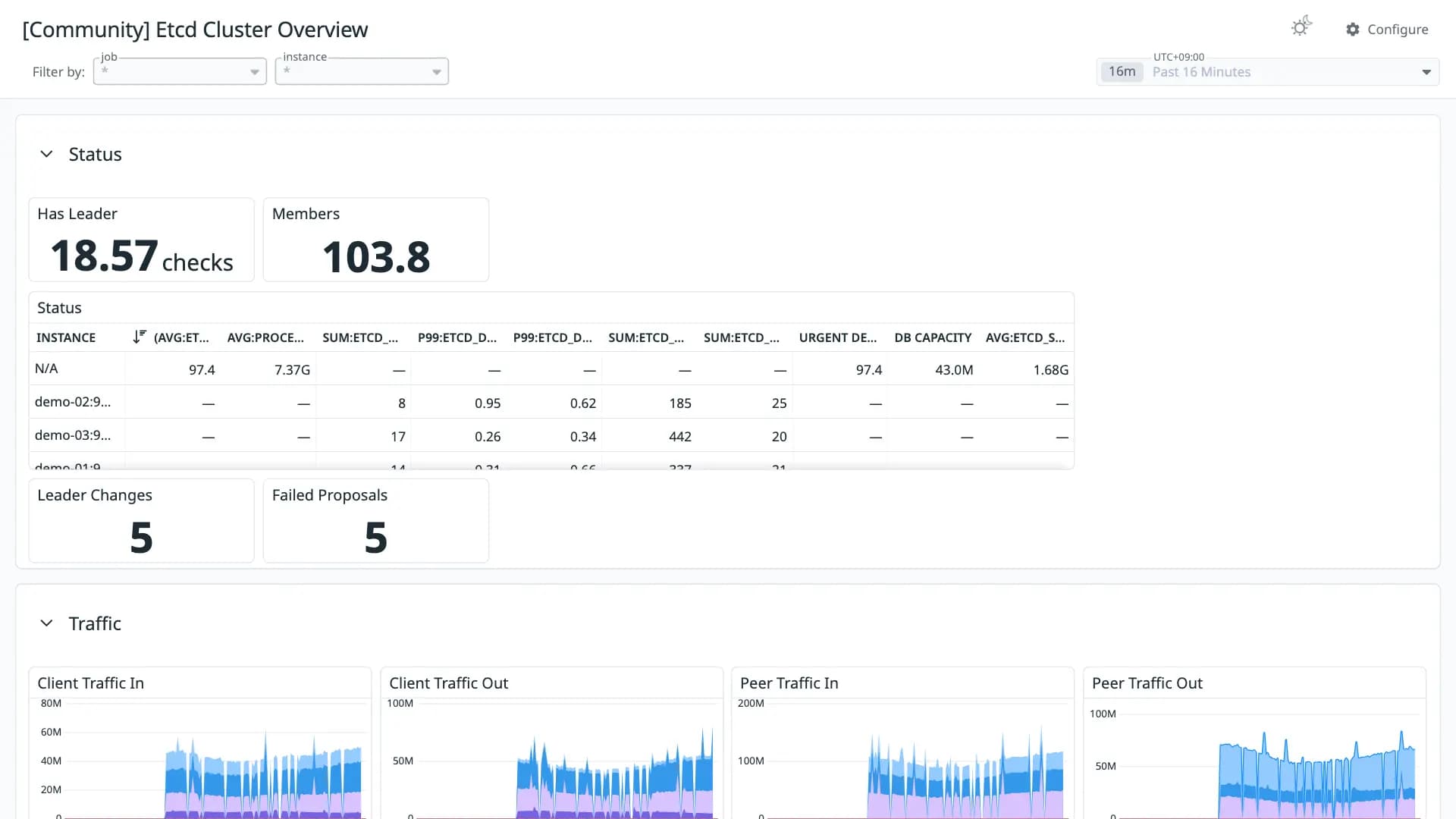The image size is (1456, 819).
Task: Click the 43.0M DB capacity value
Action: 954,370
